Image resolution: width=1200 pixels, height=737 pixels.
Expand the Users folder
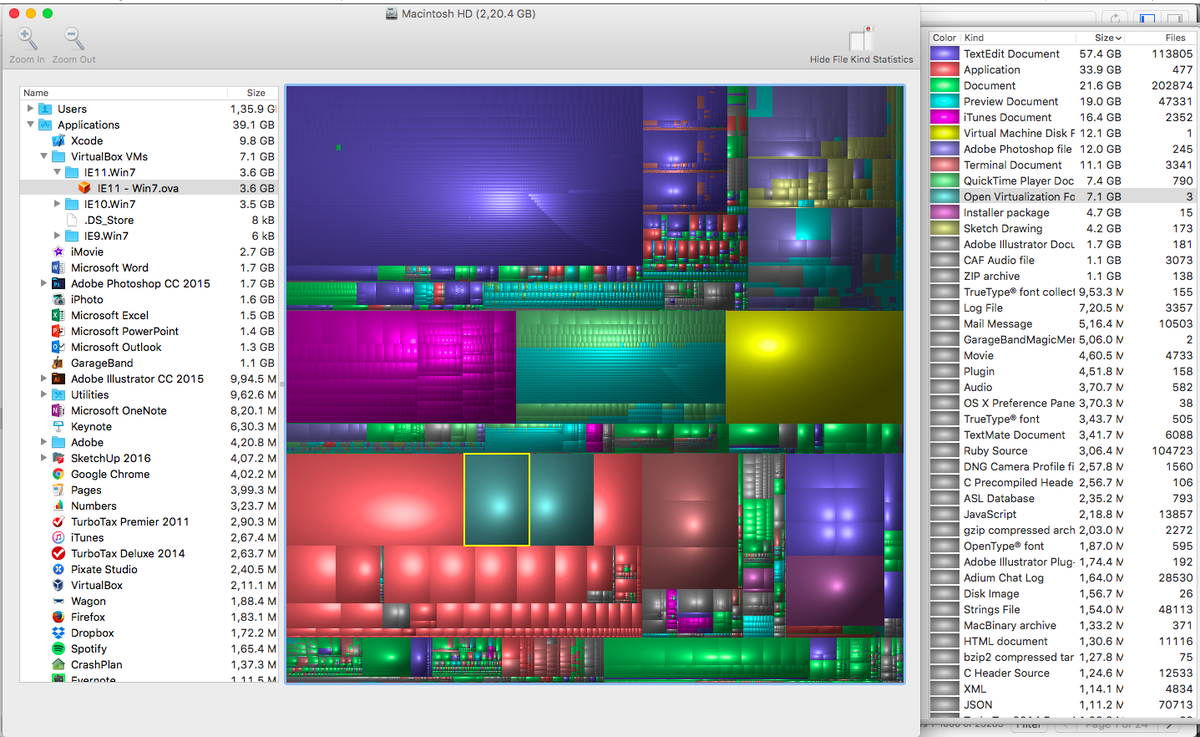pyautogui.click(x=30, y=109)
